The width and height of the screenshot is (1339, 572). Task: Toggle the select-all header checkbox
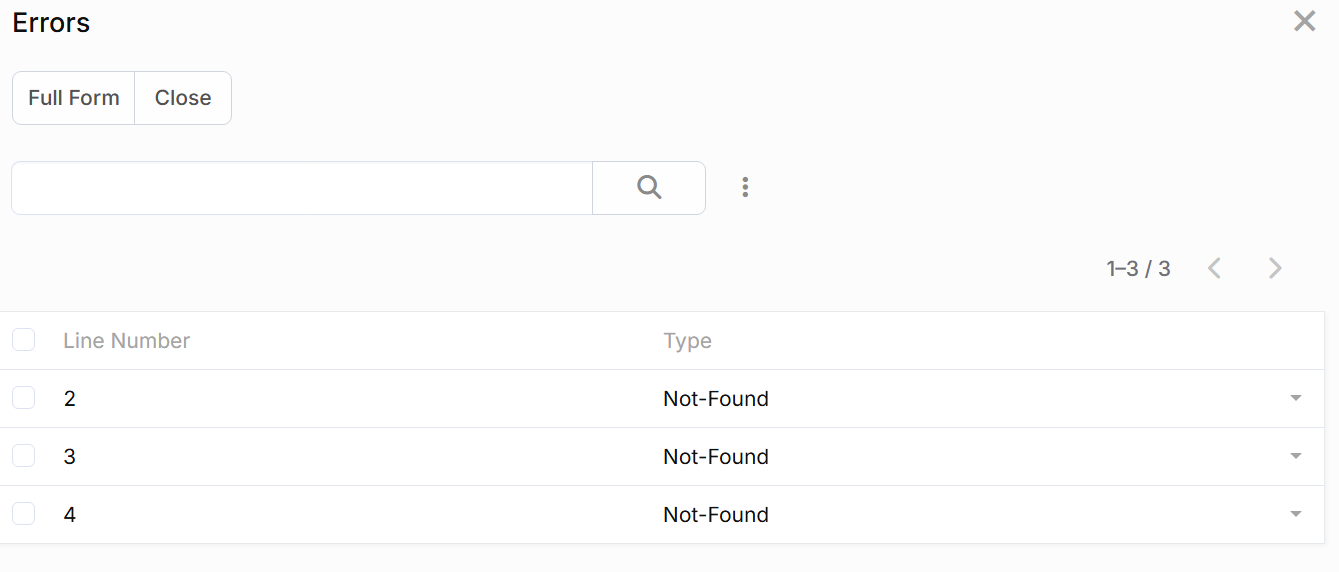point(24,341)
